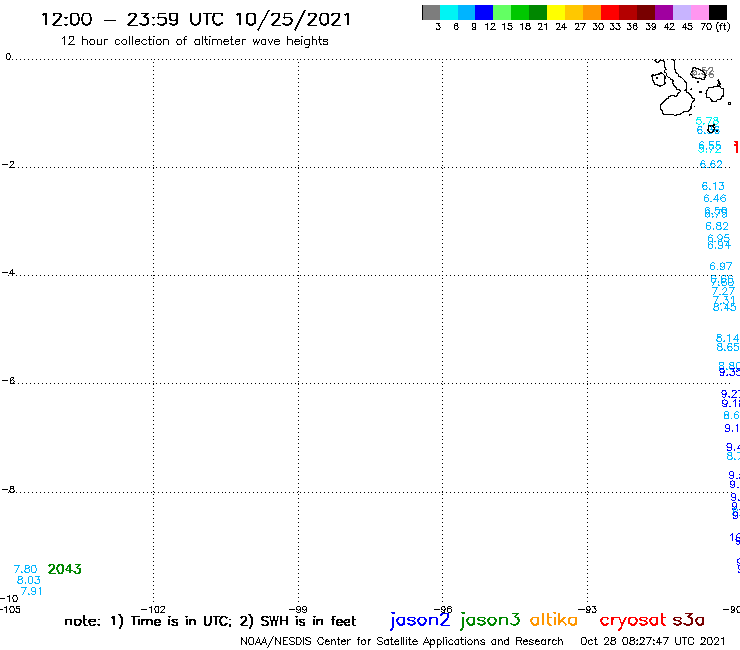
Task: Click the s3a satellite legend label
Action: coord(688,620)
